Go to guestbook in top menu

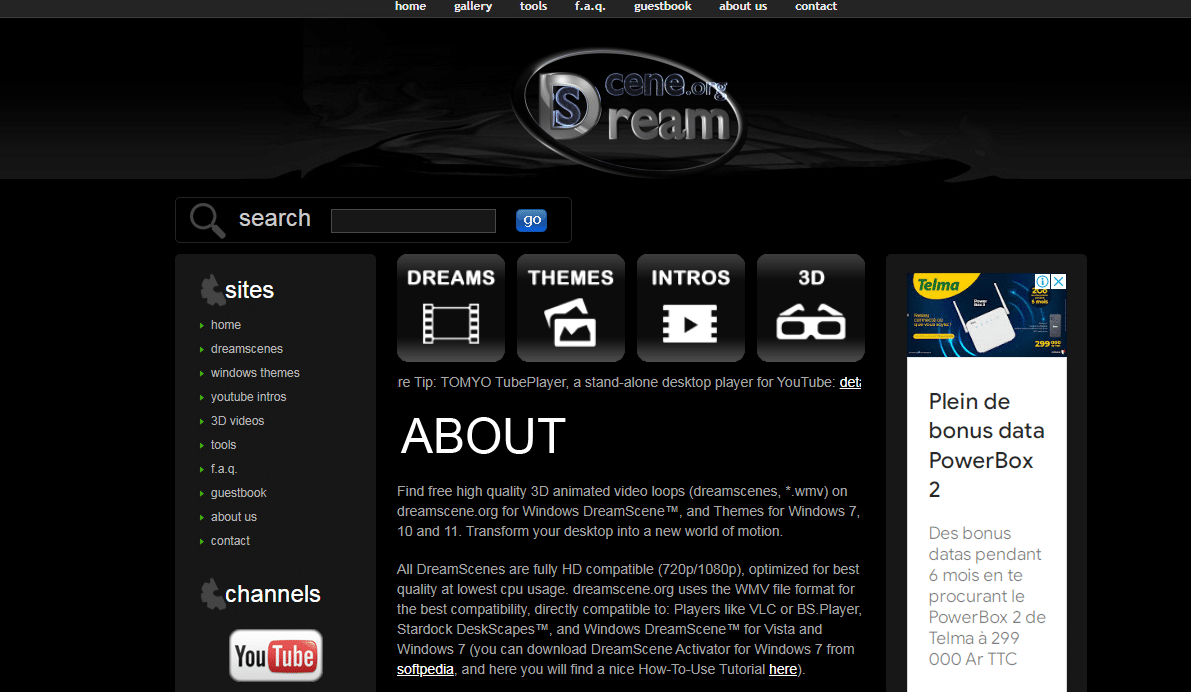[x=662, y=7]
